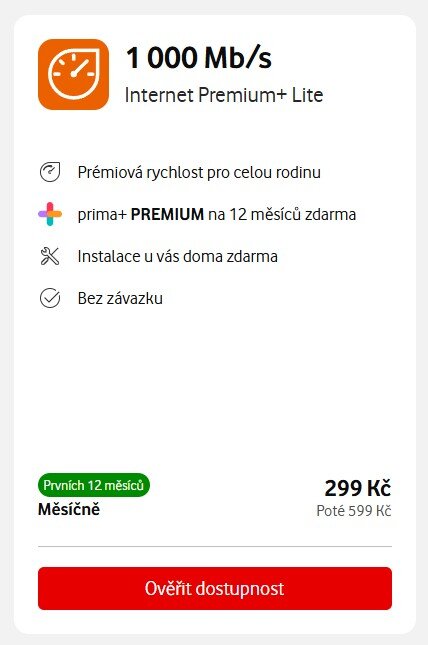Click the circled checkmark Bez závazku icon
The height and width of the screenshot is (645, 428).
tap(50, 298)
